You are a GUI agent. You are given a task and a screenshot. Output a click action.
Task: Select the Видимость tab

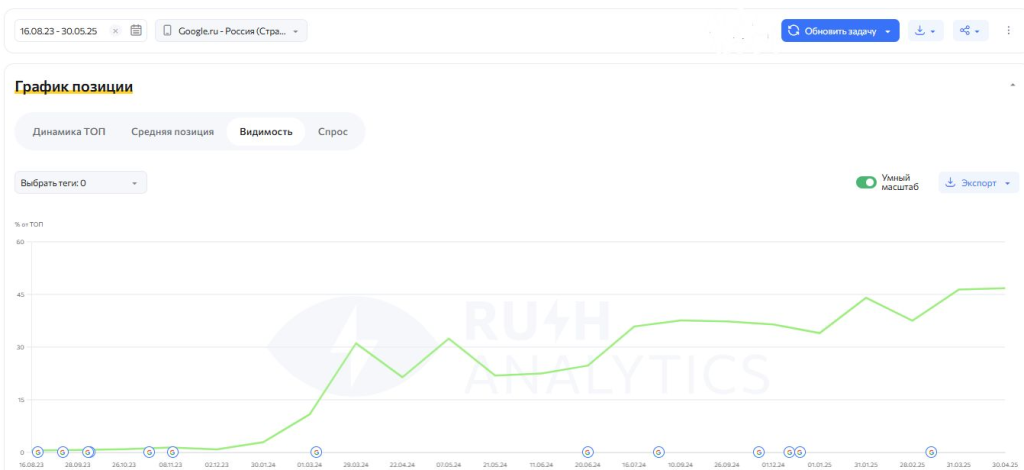pyautogui.click(x=265, y=132)
